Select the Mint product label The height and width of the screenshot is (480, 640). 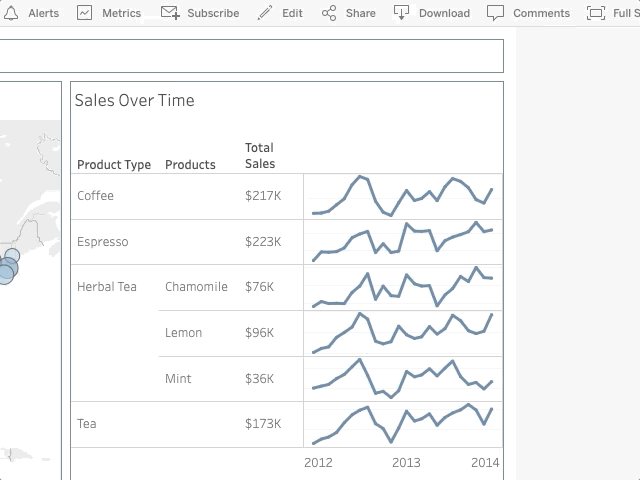click(178, 379)
